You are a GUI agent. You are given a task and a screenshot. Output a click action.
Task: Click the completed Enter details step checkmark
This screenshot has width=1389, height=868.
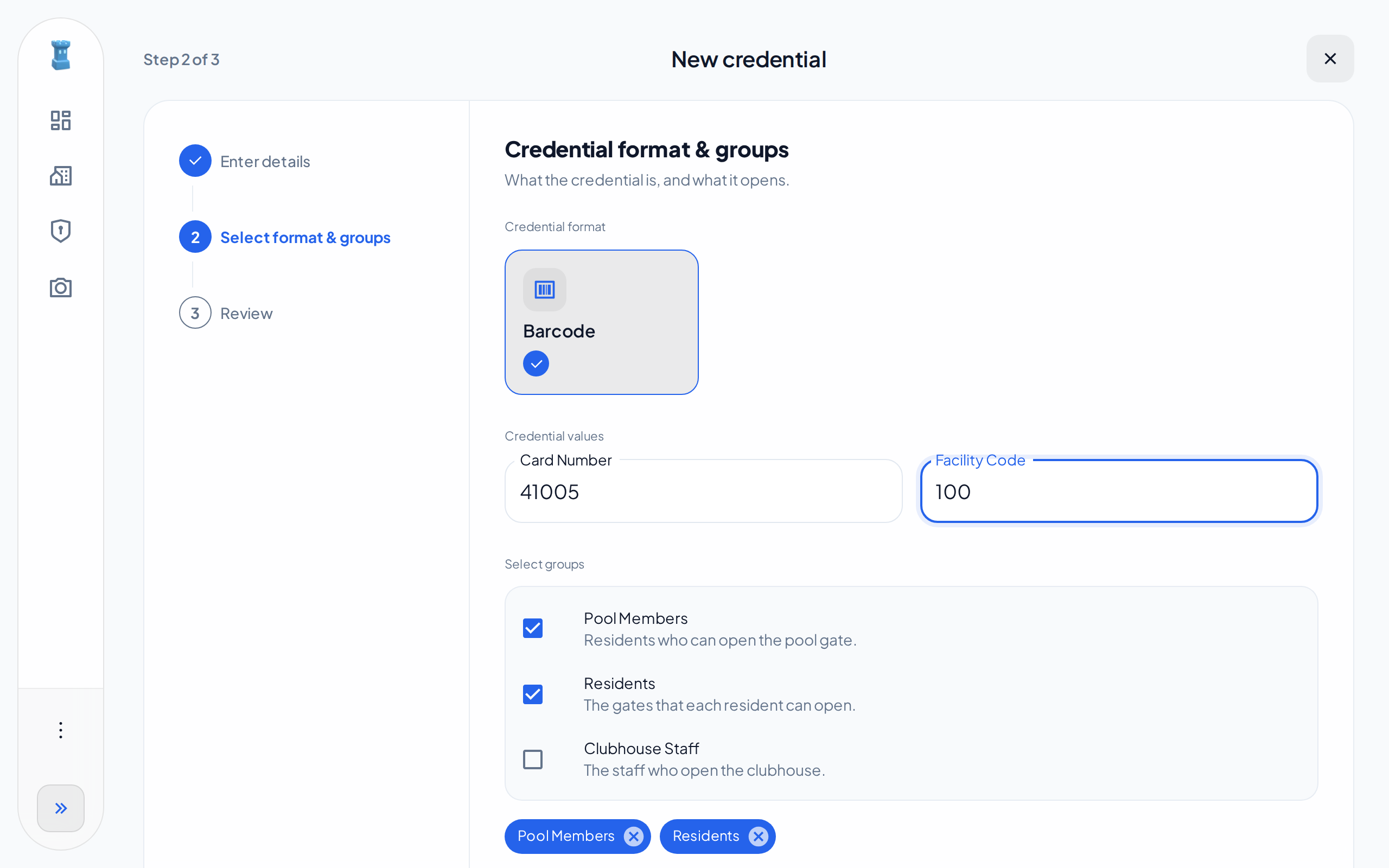195,161
